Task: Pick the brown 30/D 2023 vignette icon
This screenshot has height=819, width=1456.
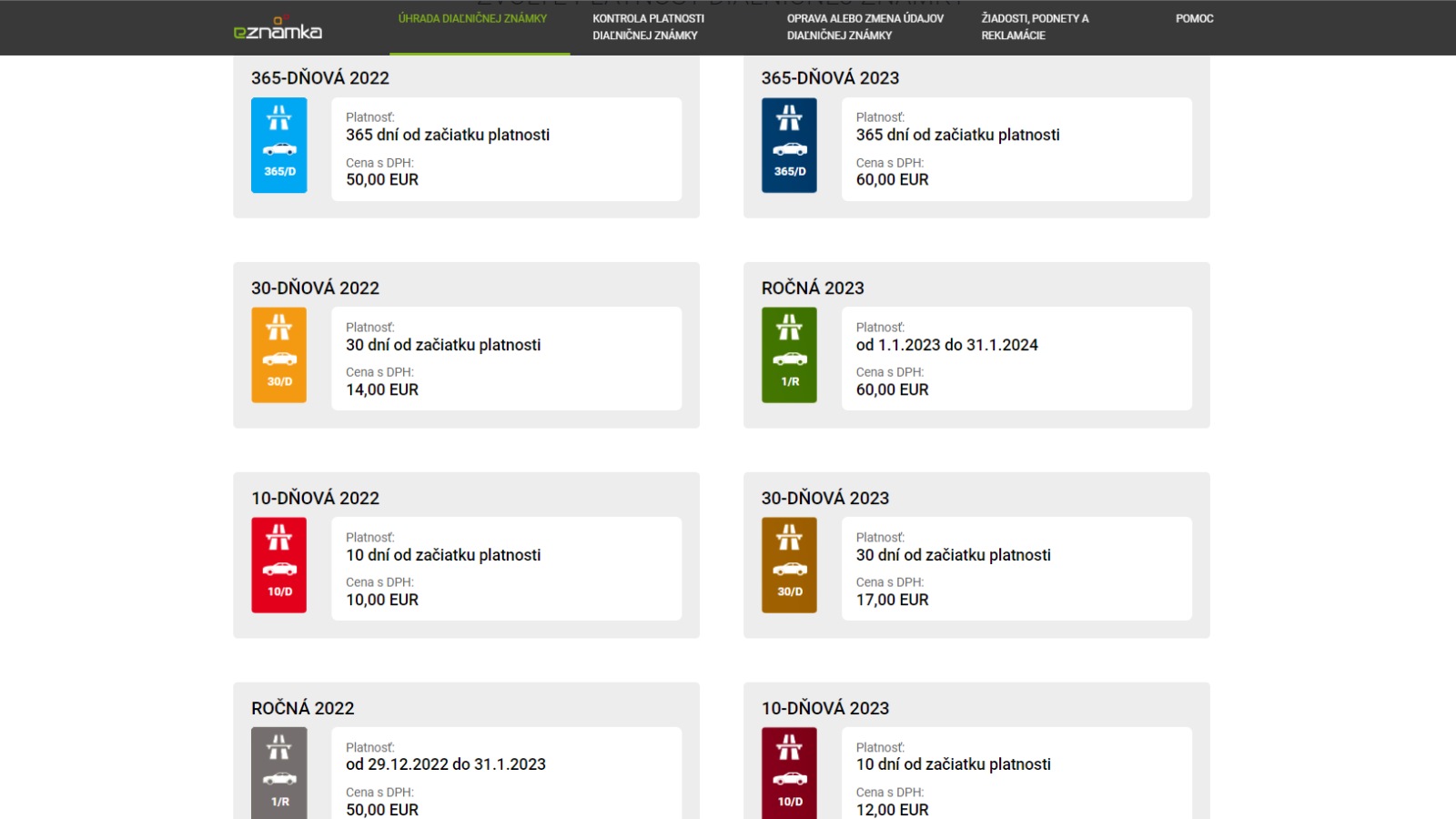Action: click(x=789, y=565)
